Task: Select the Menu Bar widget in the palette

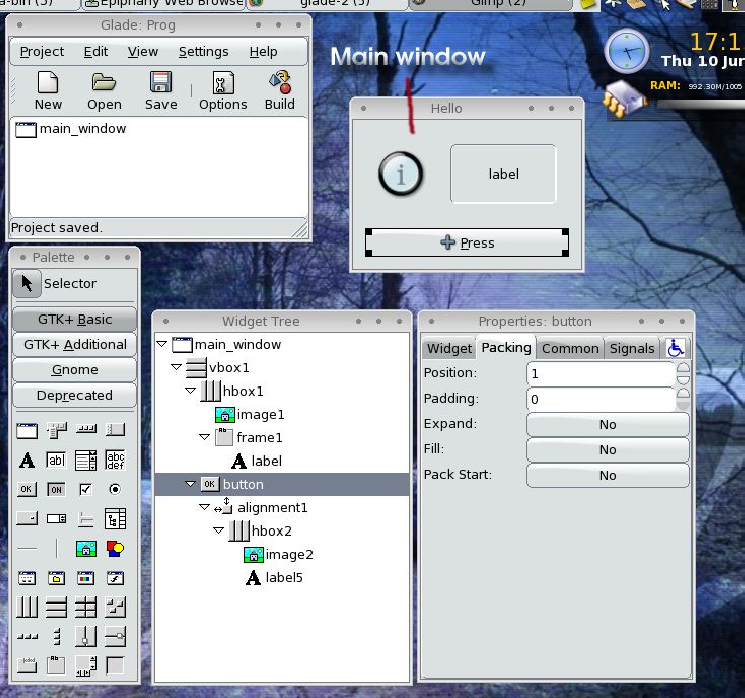Action: [x=57, y=430]
